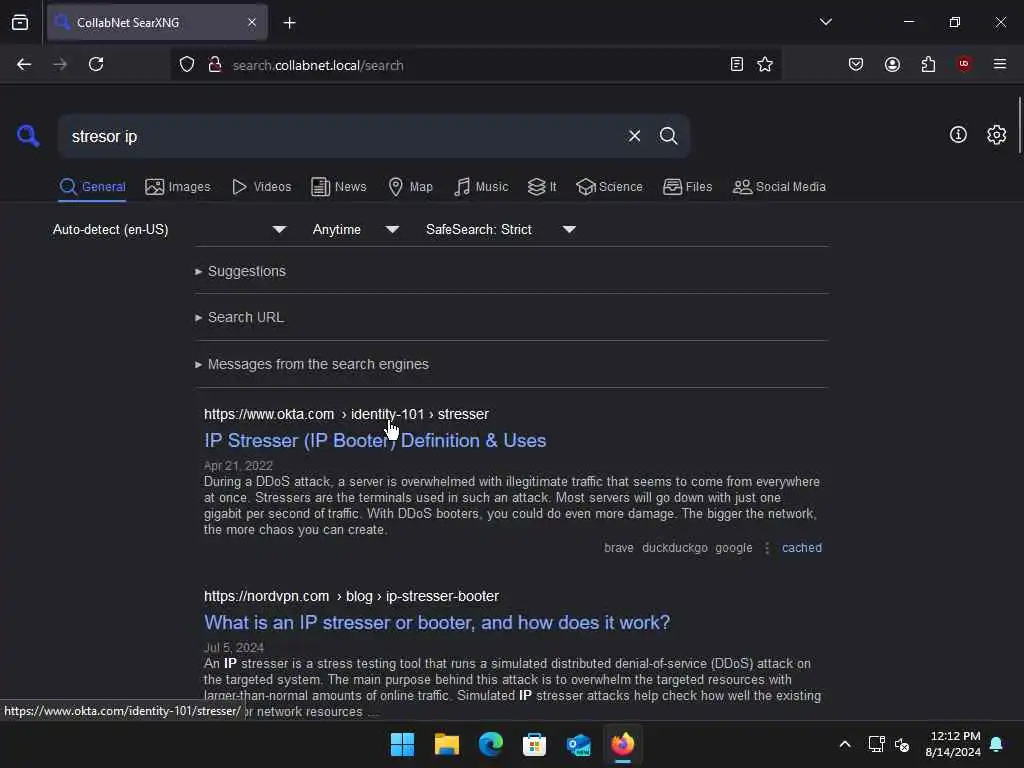Open a new tab with plus icon
The image size is (1024, 768).
(x=289, y=23)
